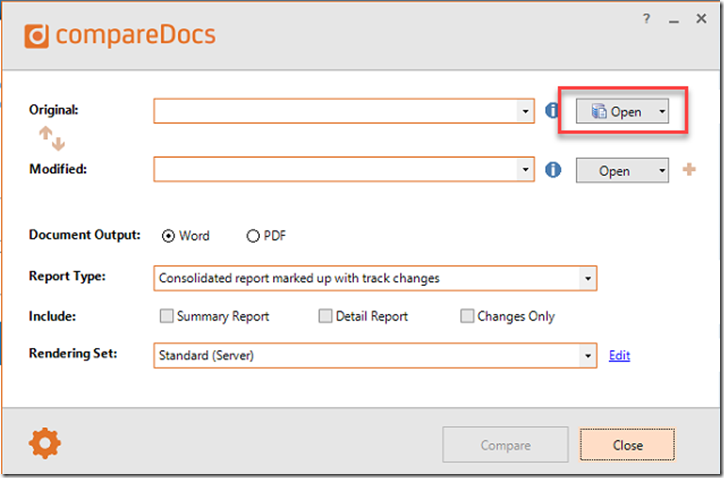Viewport: 724px width, 478px height.
Task: Click the Compare button
Action: (505, 445)
